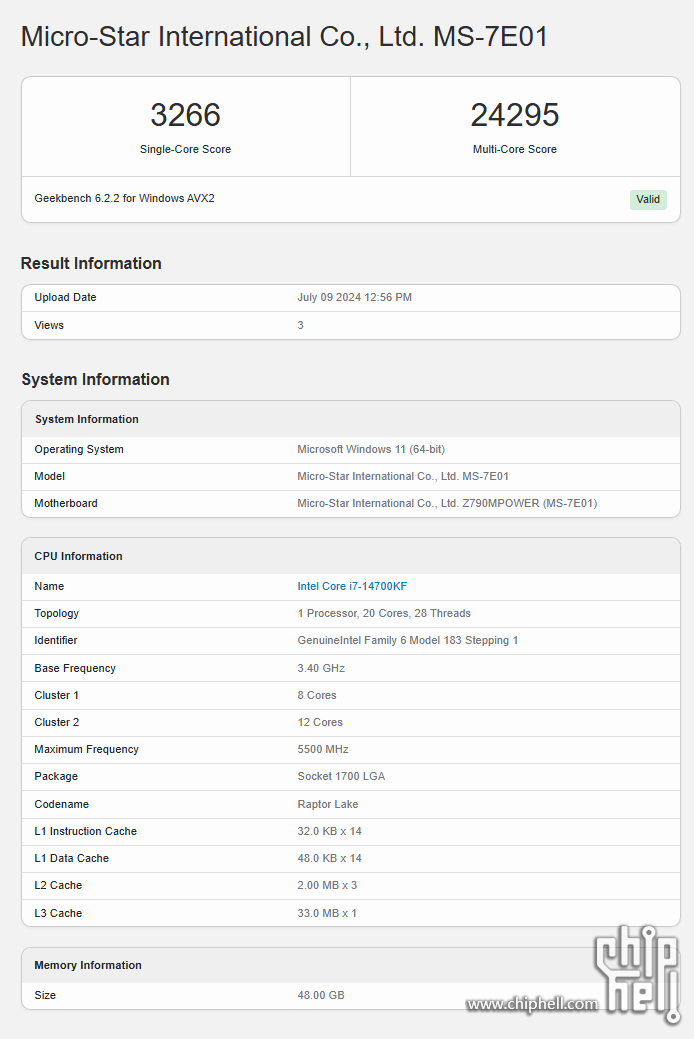
Task: Select the multi-core score 24295
Action: [x=515, y=115]
